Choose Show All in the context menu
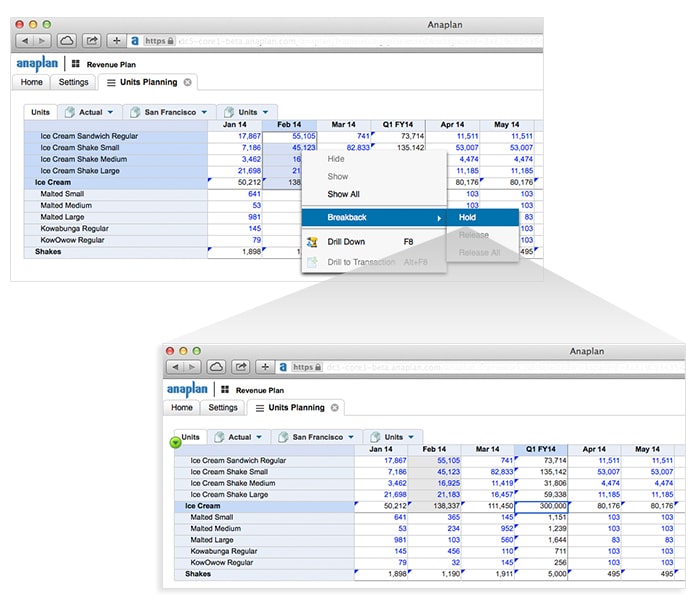This screenshot has width=700, height=600. [343, 194]
